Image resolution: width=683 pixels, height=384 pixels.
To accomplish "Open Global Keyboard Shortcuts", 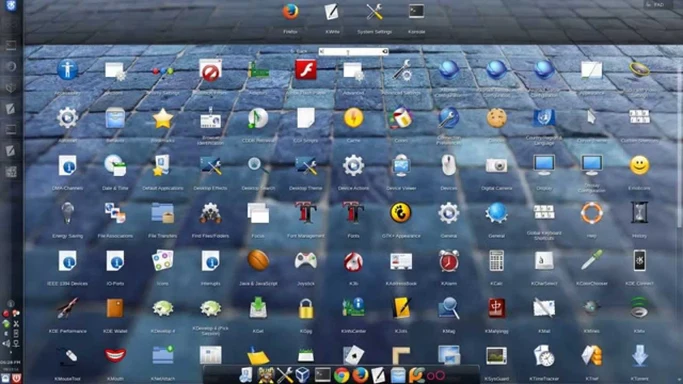I will [544, 213].
